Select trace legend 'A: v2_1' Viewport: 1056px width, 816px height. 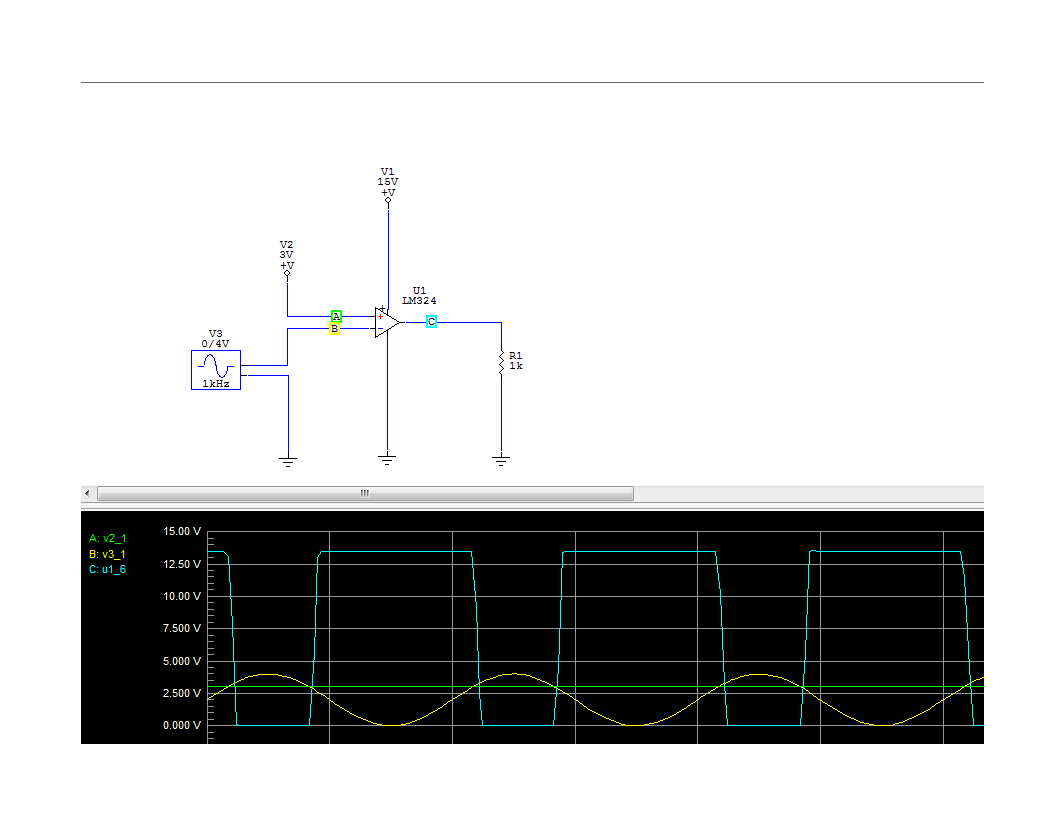[108, 539]
